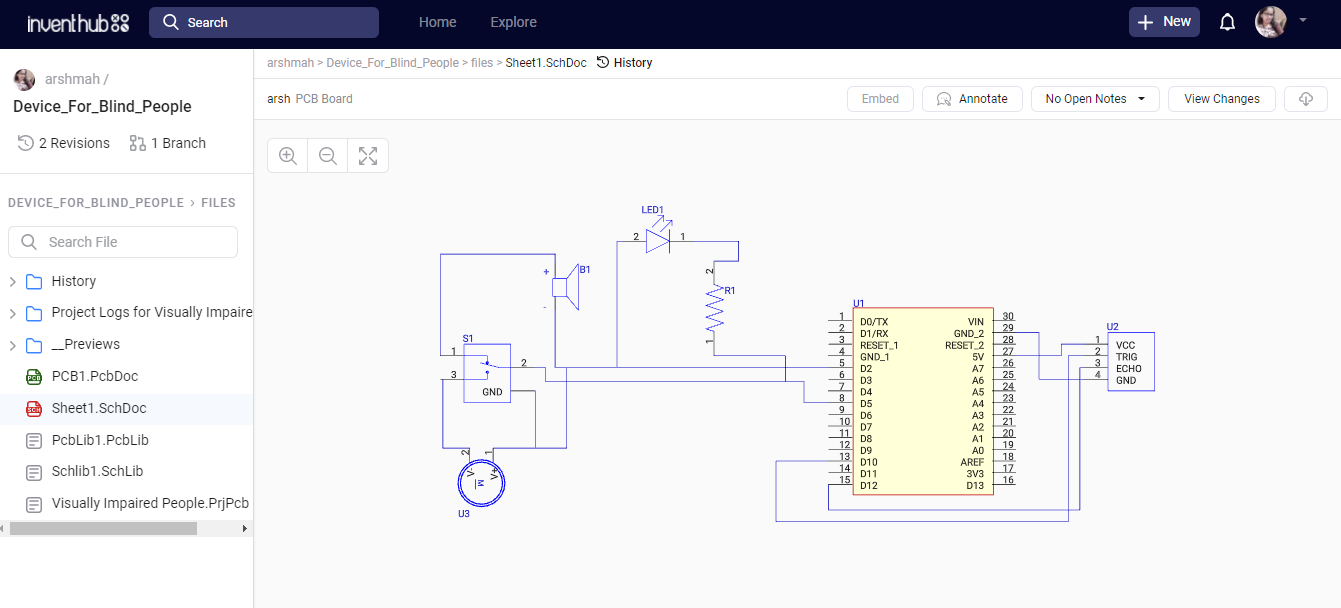Open the Annotate tool
The width and height of the screenshot is (1341, 608).
click(x=972, y=98)
